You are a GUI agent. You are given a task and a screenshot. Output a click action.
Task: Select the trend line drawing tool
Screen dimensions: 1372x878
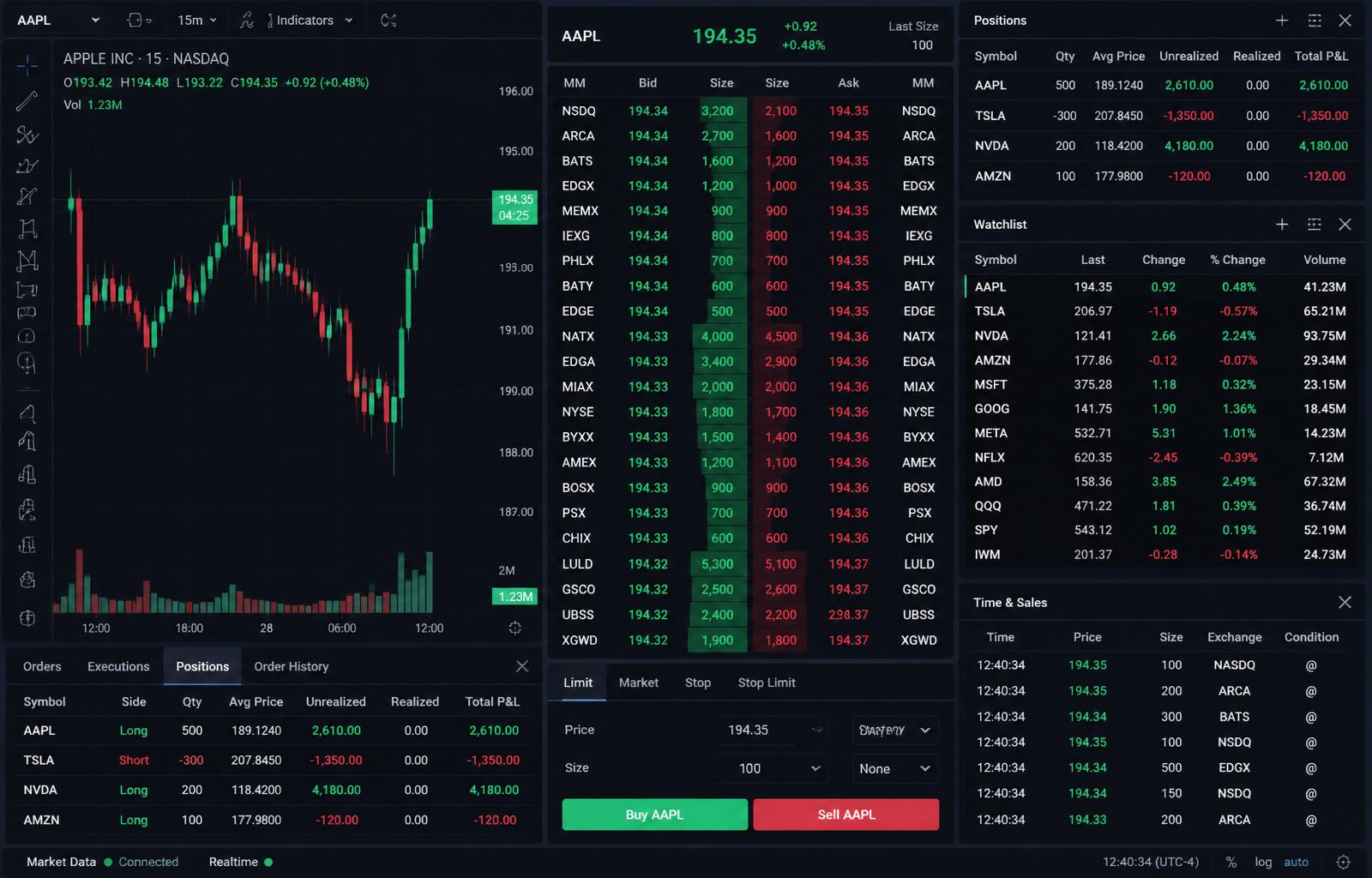pyautogui.click(x=27, y=100)
